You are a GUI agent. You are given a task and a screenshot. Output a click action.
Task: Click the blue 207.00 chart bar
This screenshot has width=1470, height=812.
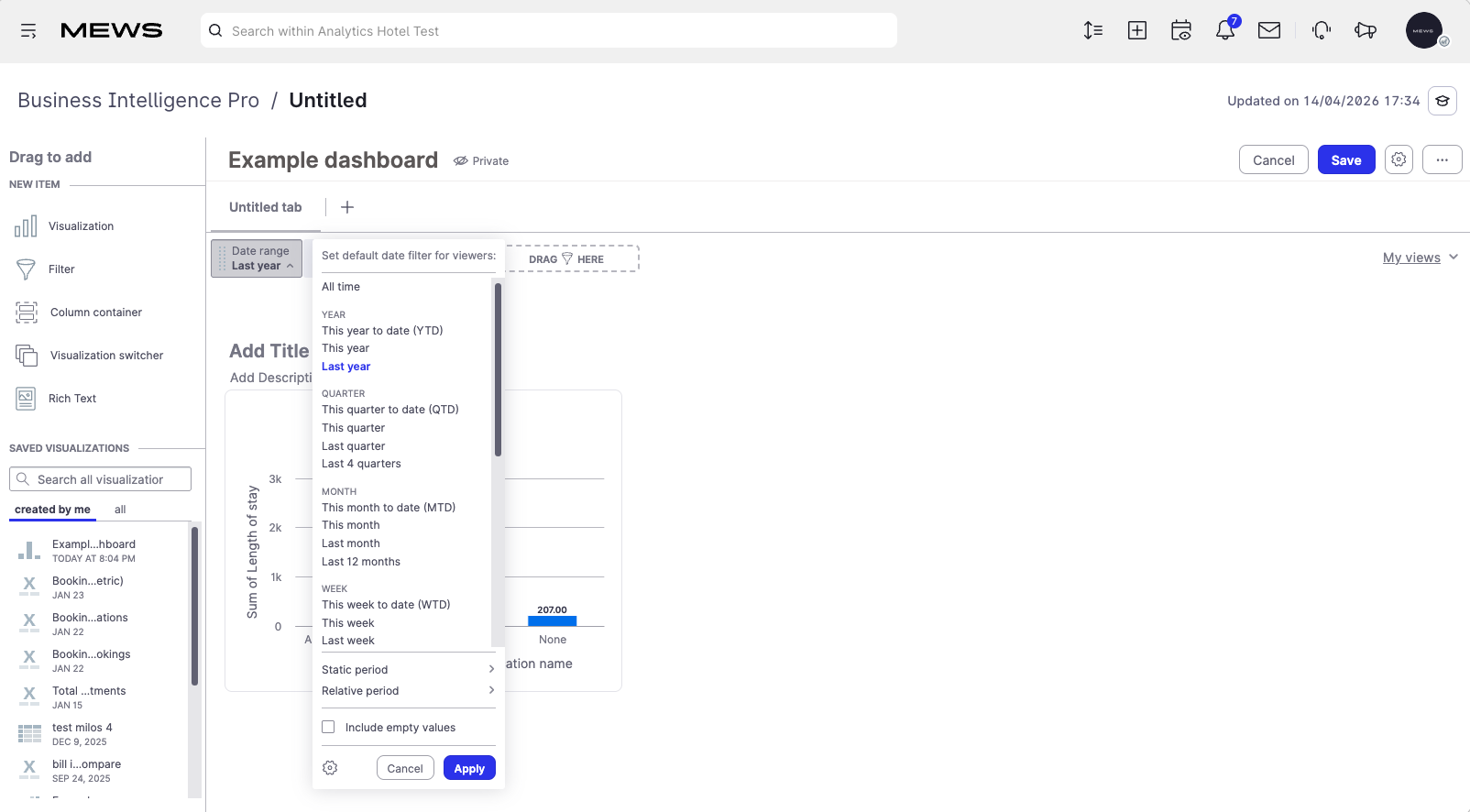[553, 621]
